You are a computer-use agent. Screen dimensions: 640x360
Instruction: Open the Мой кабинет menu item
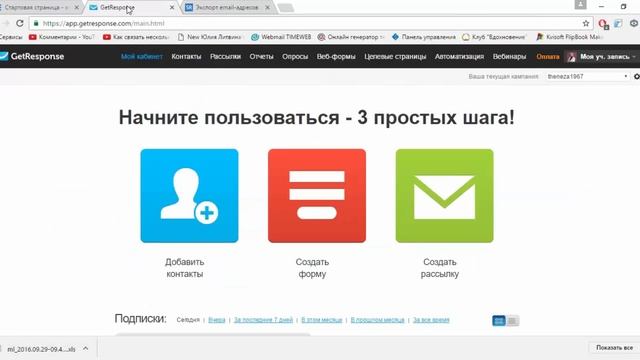click(142, 57)
